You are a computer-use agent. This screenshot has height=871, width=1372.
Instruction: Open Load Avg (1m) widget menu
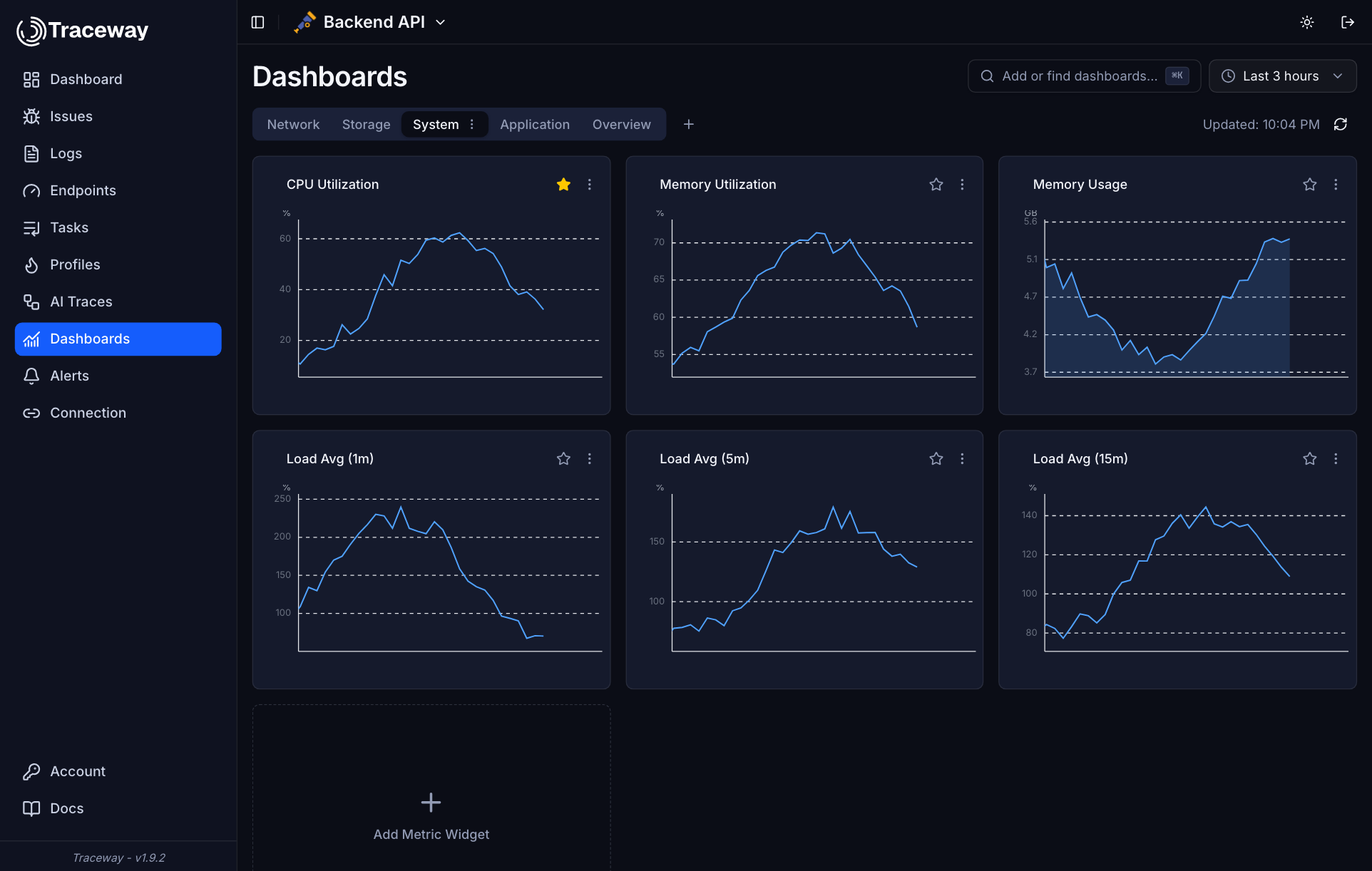(590, 459)
